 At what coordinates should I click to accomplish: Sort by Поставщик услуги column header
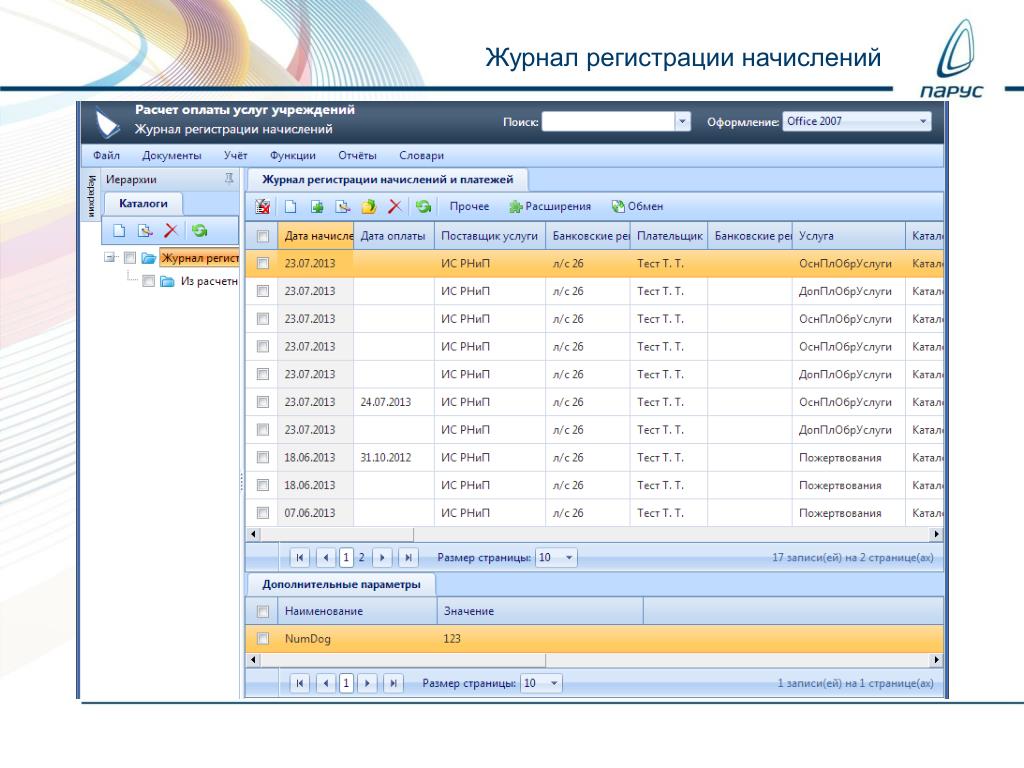pos(490,236)
